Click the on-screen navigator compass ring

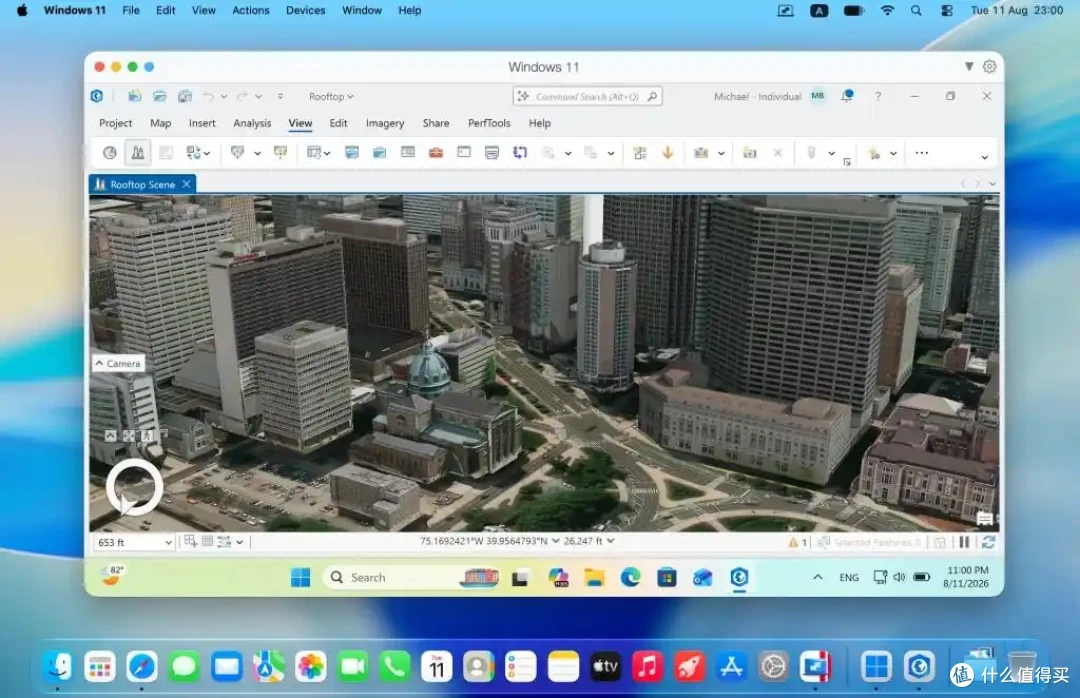[134, 487]
